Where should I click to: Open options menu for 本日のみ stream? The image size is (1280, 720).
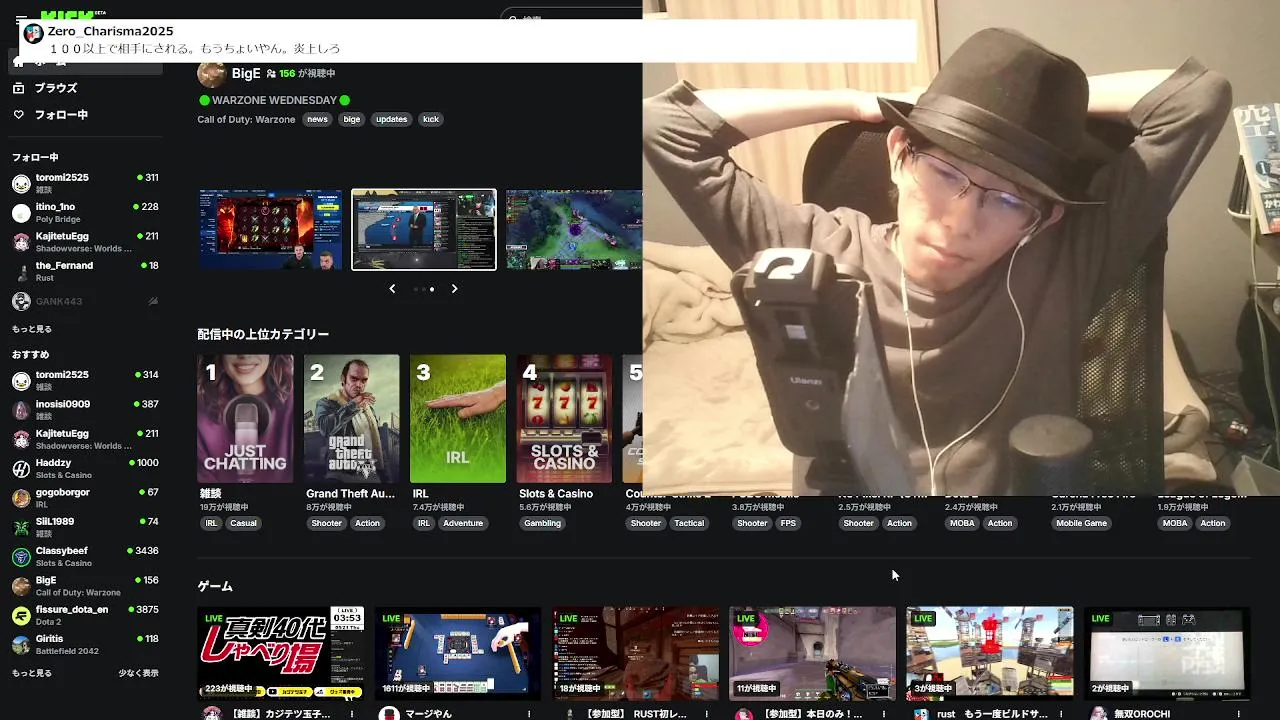tap(884, 714)
